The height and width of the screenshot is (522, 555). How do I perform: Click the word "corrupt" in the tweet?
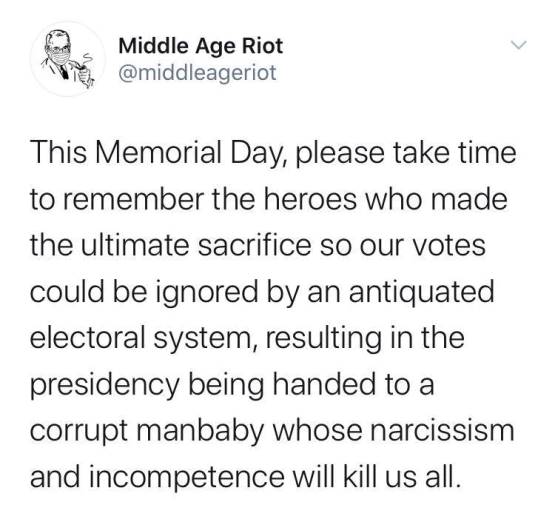point(79,432)
